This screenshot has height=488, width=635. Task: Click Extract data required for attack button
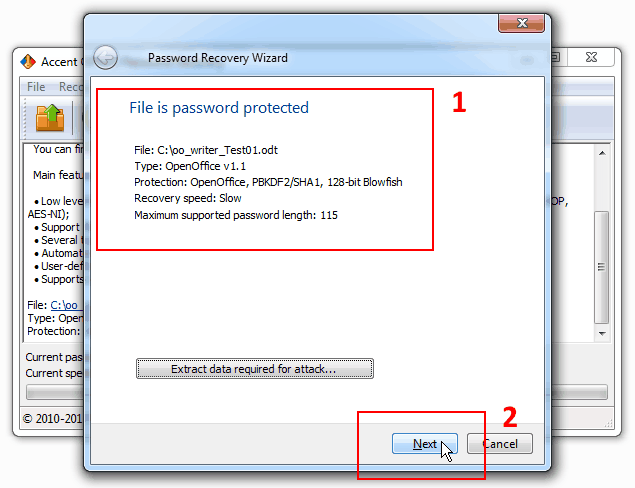click(x=255, y=369)
